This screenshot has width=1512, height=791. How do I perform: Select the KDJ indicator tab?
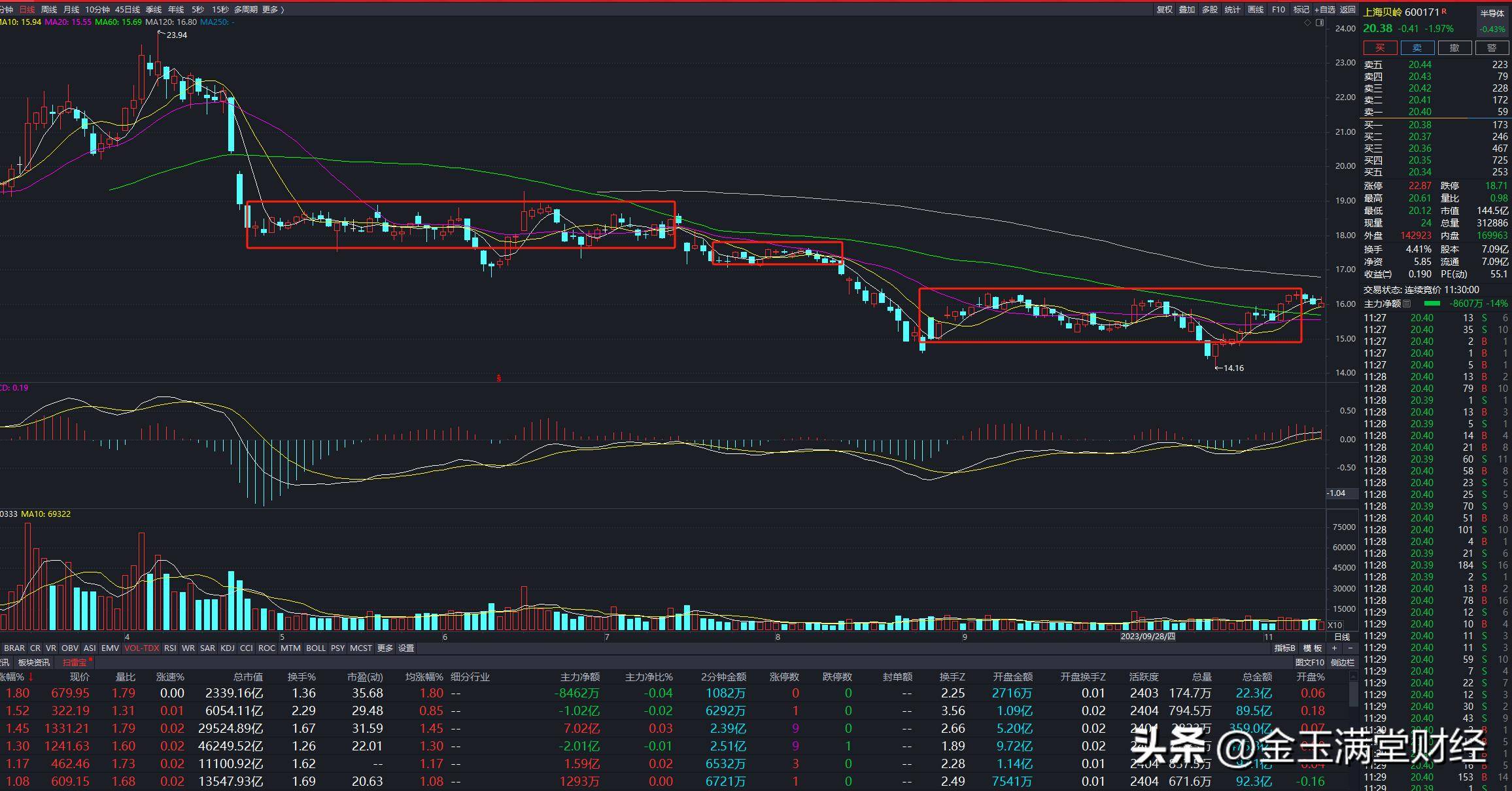[228, 648]
